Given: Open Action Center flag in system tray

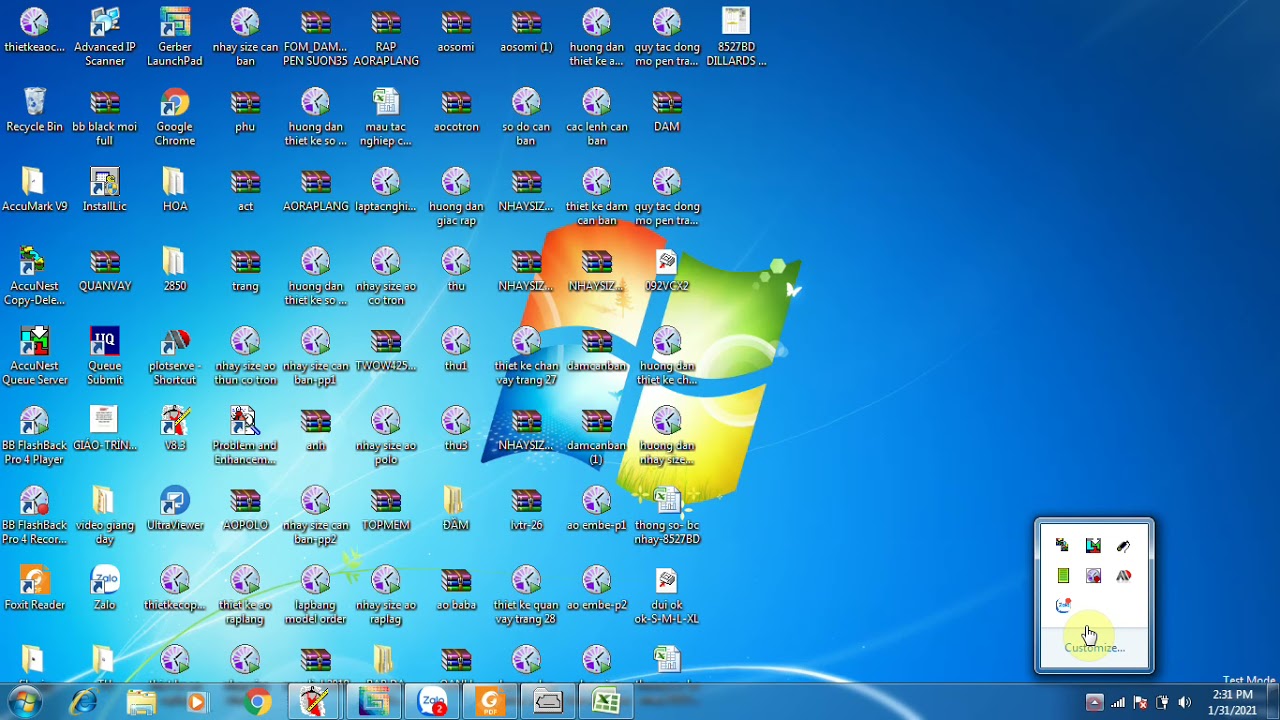Looking at the screenshot, I should coord(1140,702).
